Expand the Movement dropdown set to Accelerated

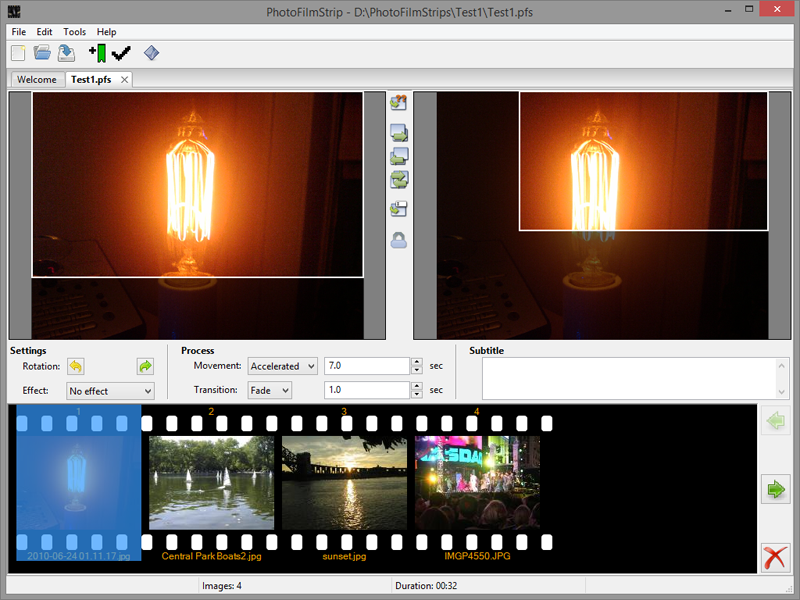coord(282,367)
